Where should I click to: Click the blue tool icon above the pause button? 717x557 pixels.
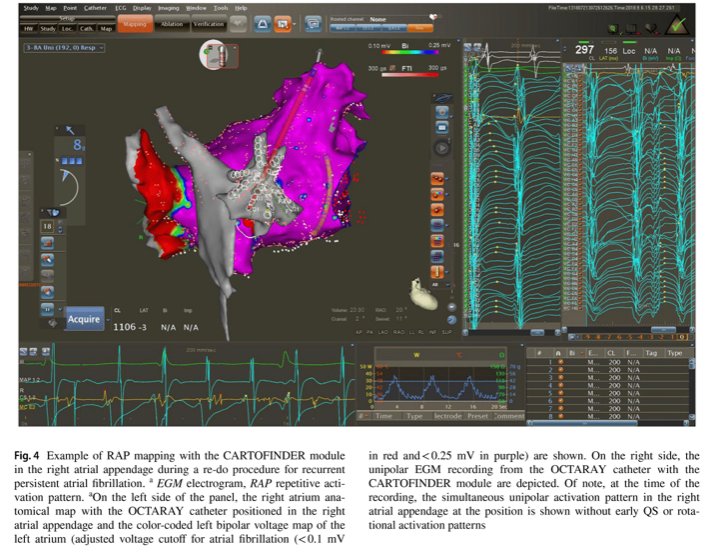[48, 292]
